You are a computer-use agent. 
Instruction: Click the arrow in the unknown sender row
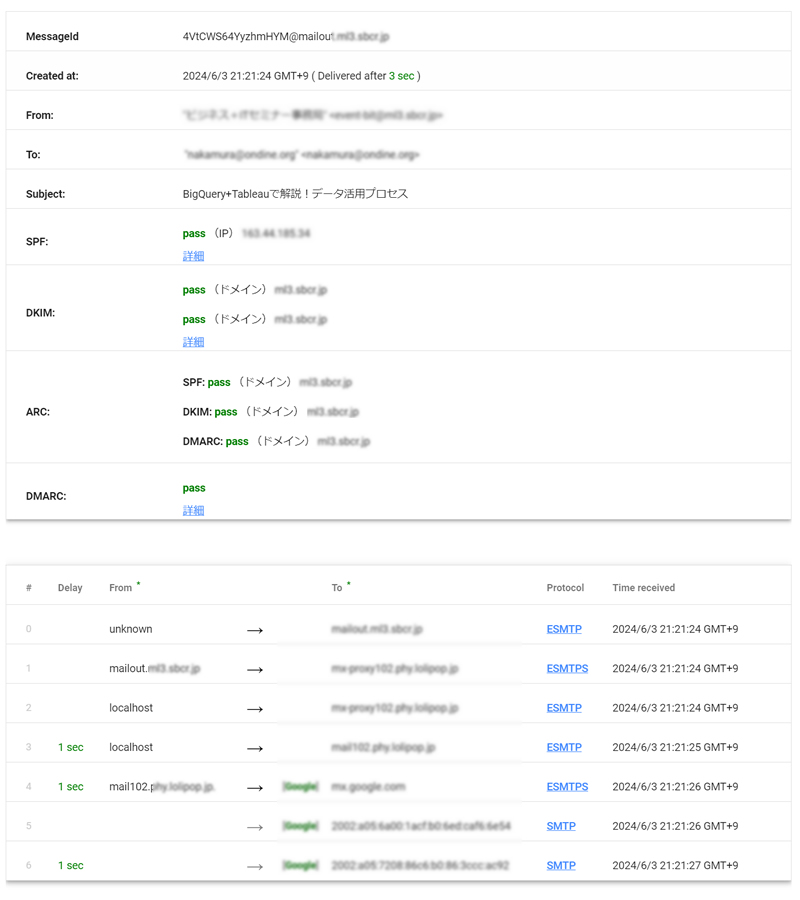pyautogui.click(x=255, y=630)
